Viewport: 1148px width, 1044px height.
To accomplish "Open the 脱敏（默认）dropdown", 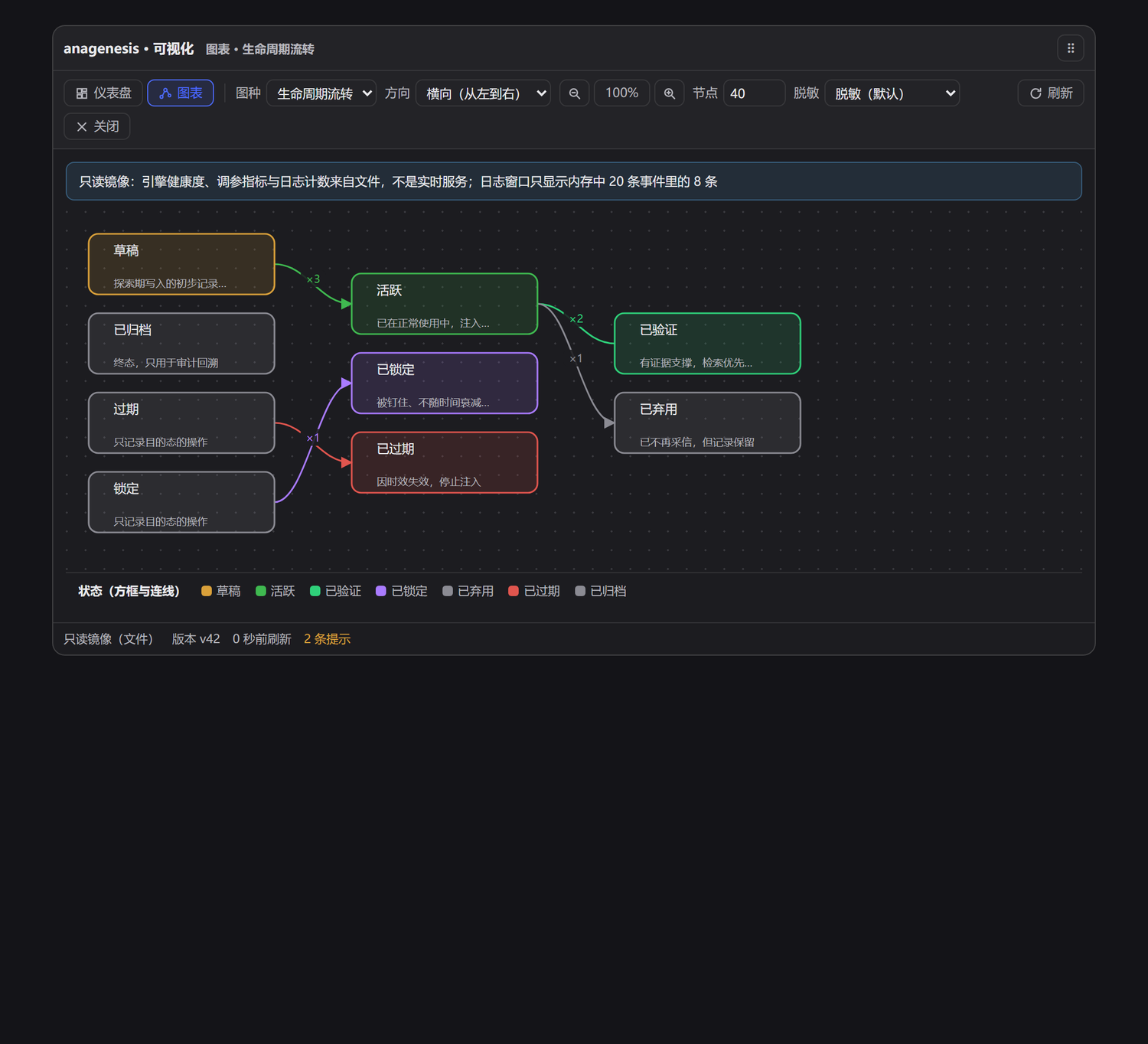I will pyautogui.click(x=892, y=93).
